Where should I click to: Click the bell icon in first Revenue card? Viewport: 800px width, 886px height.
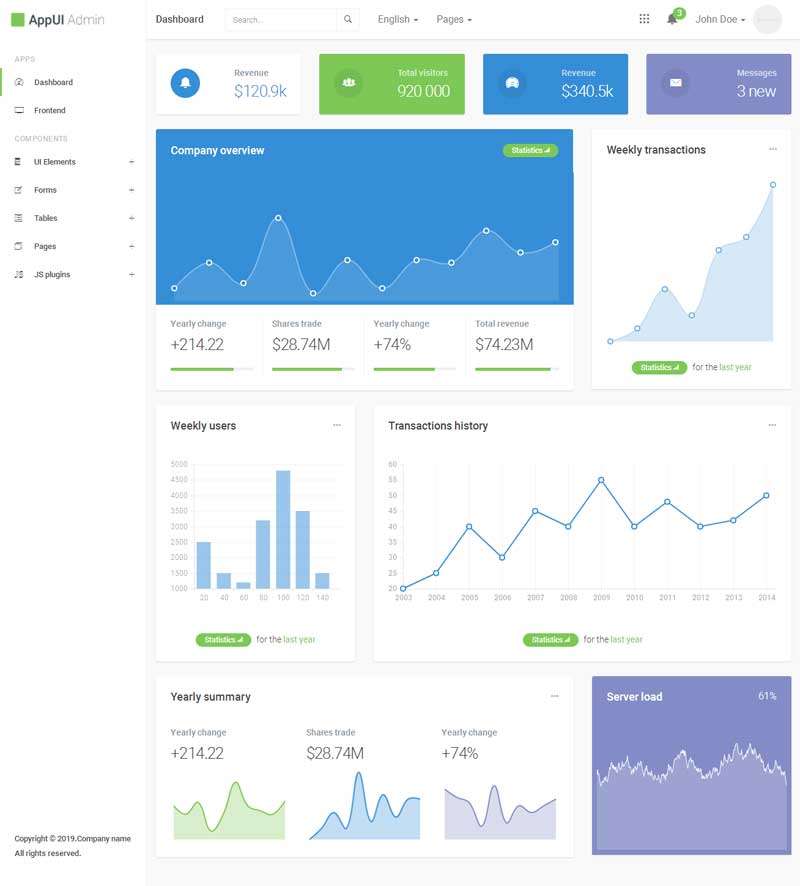(x=185, y=83)
